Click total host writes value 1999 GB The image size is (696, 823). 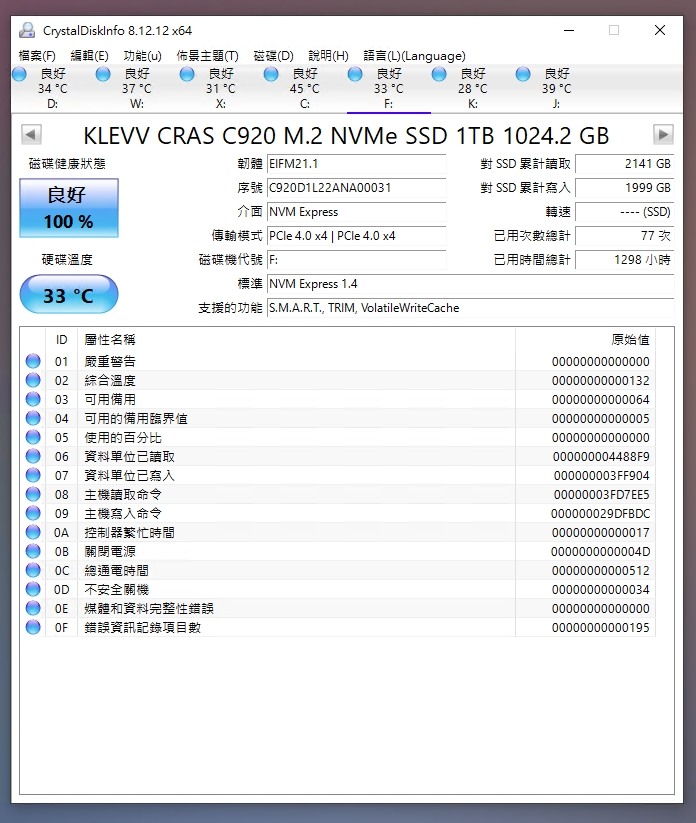(625, 188)
